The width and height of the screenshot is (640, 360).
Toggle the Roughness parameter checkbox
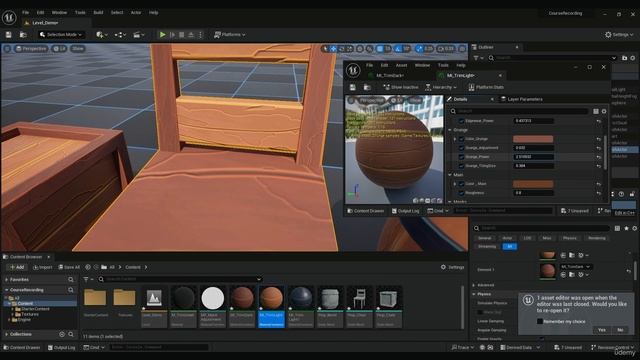(461, 193)
